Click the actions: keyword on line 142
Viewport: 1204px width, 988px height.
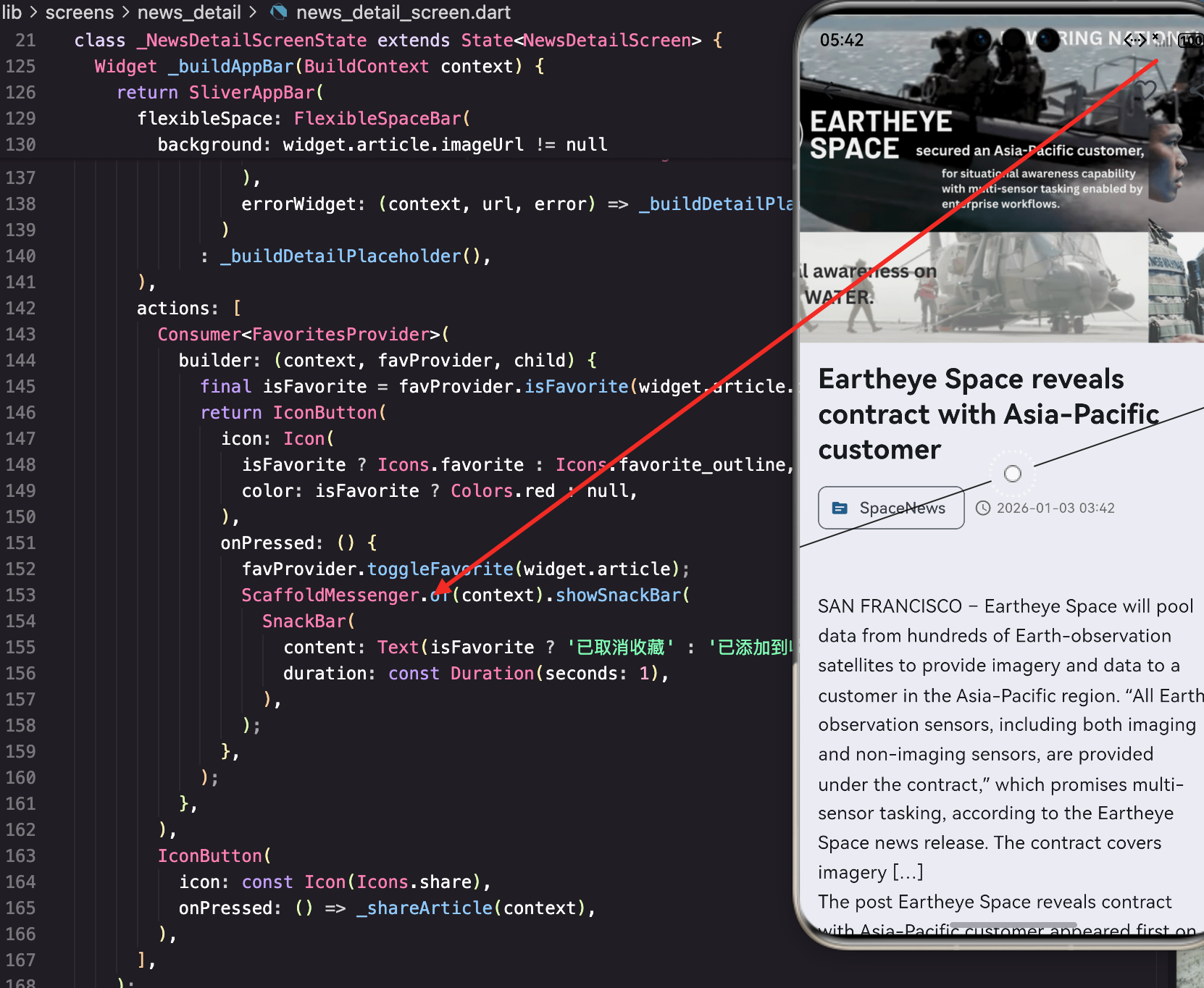click(x=177, y=308)
